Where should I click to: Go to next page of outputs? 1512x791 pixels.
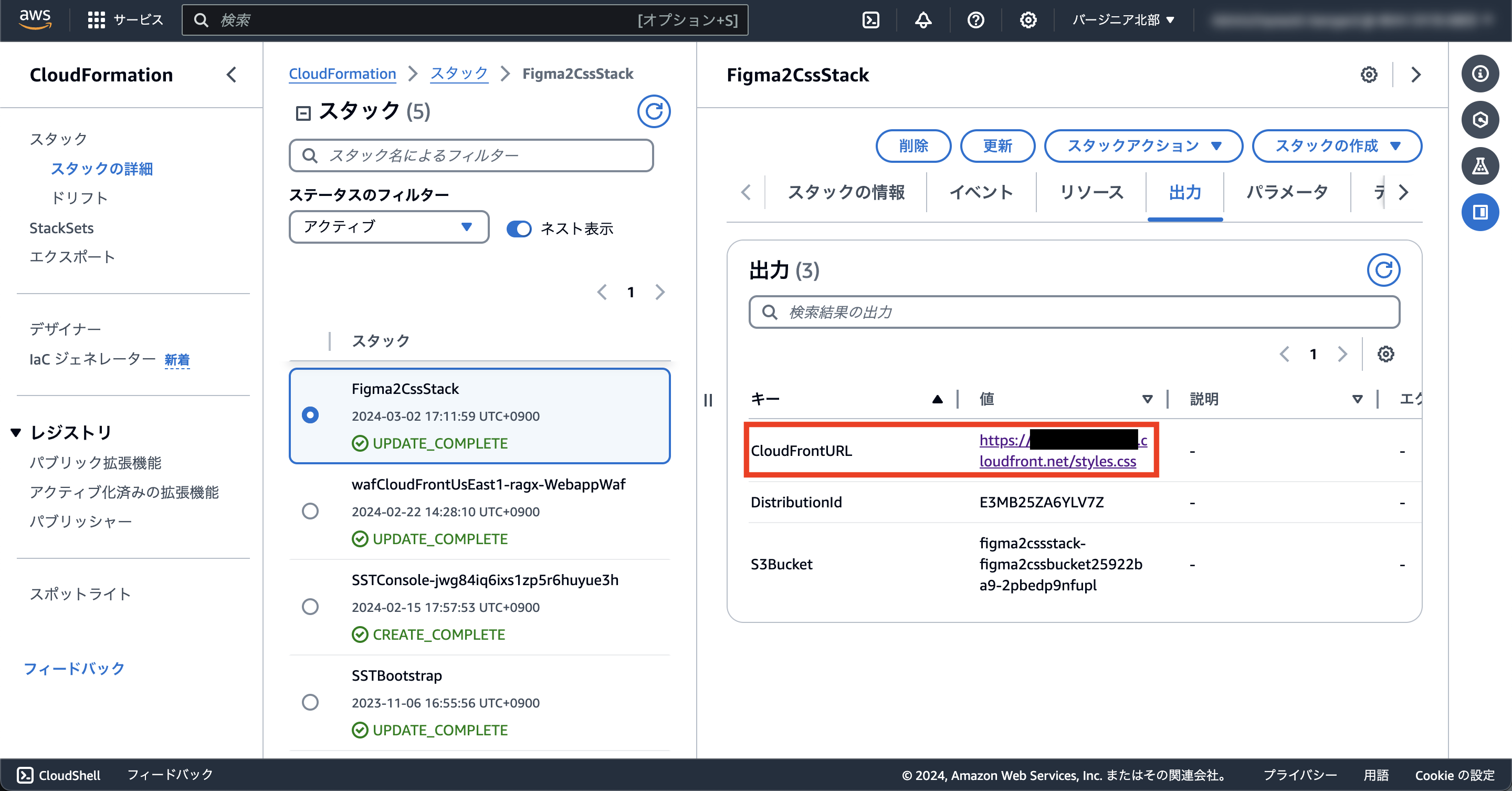point(1342,353)
